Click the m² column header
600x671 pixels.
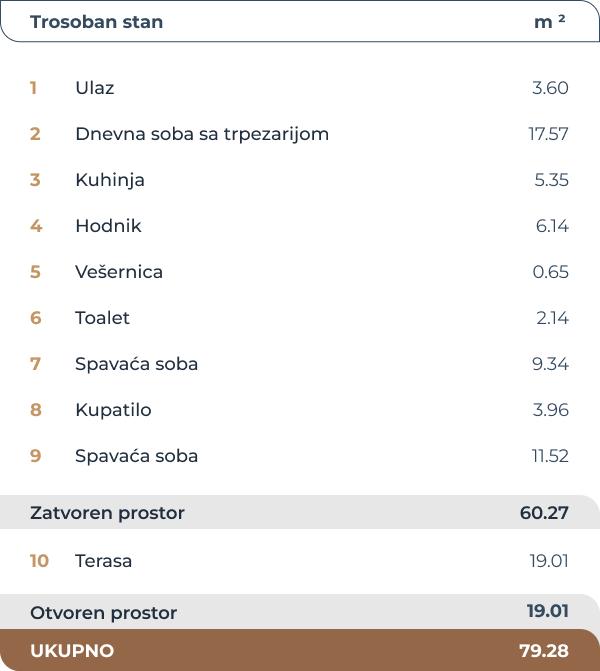(x=550, y=21)
